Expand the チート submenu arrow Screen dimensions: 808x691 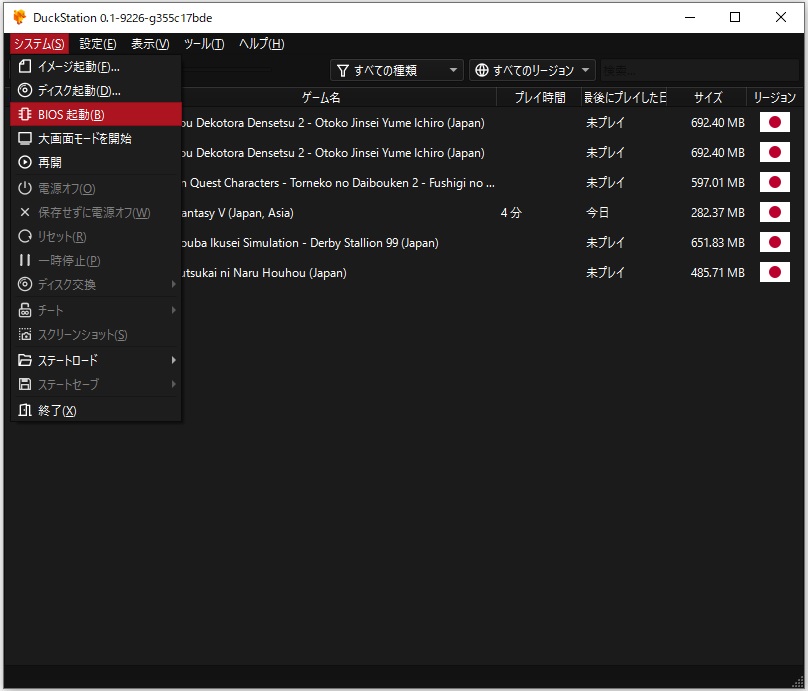click(x=174, y=310)
